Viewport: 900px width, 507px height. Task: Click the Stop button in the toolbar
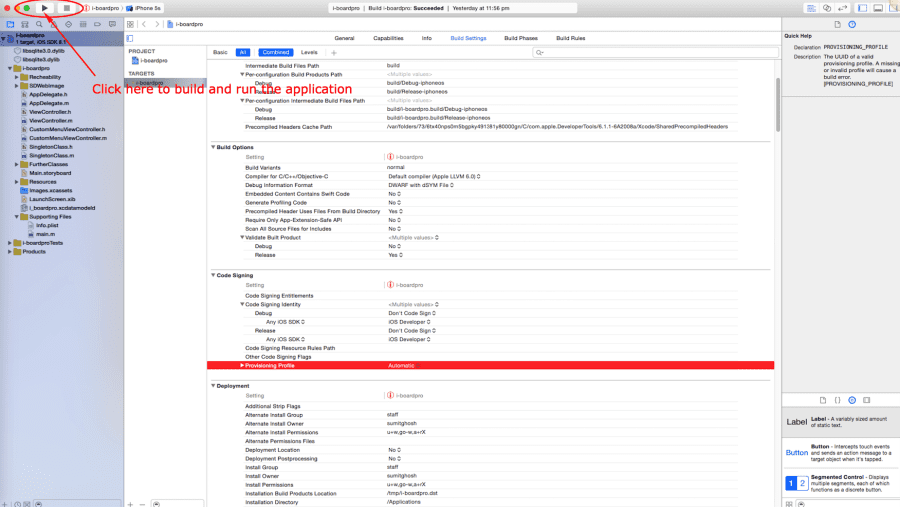[67, 8]
